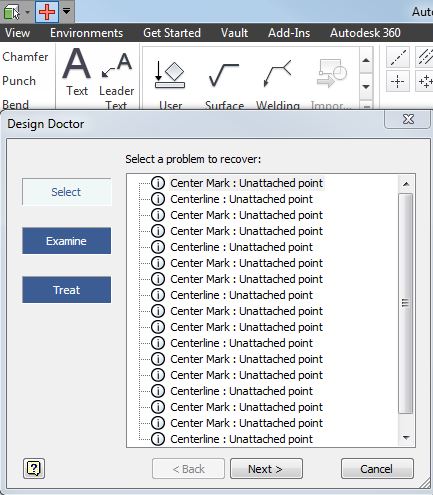Click the info icon of last Centerline row
The height and width of the screenshot is (495, 433).
[x=158, y=439]
